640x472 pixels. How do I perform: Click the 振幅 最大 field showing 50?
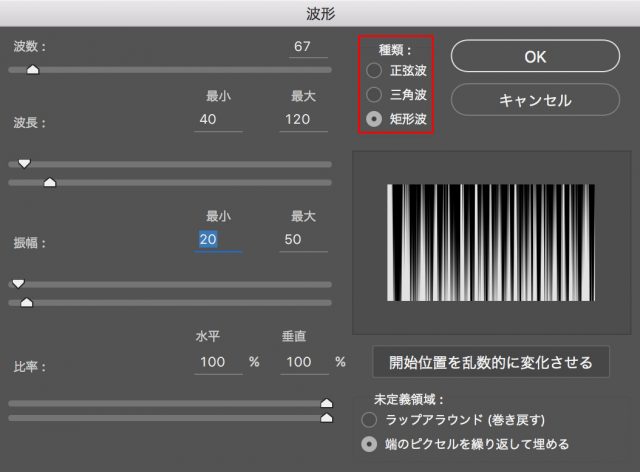(x=304, y=240)
